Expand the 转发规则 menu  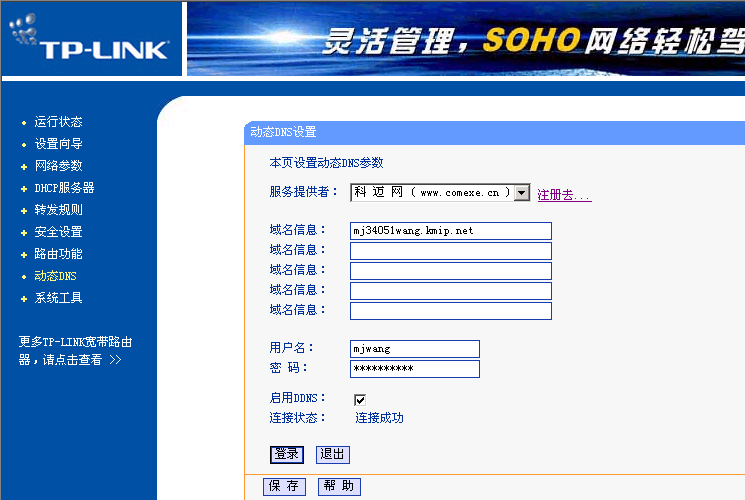[58, 210]
